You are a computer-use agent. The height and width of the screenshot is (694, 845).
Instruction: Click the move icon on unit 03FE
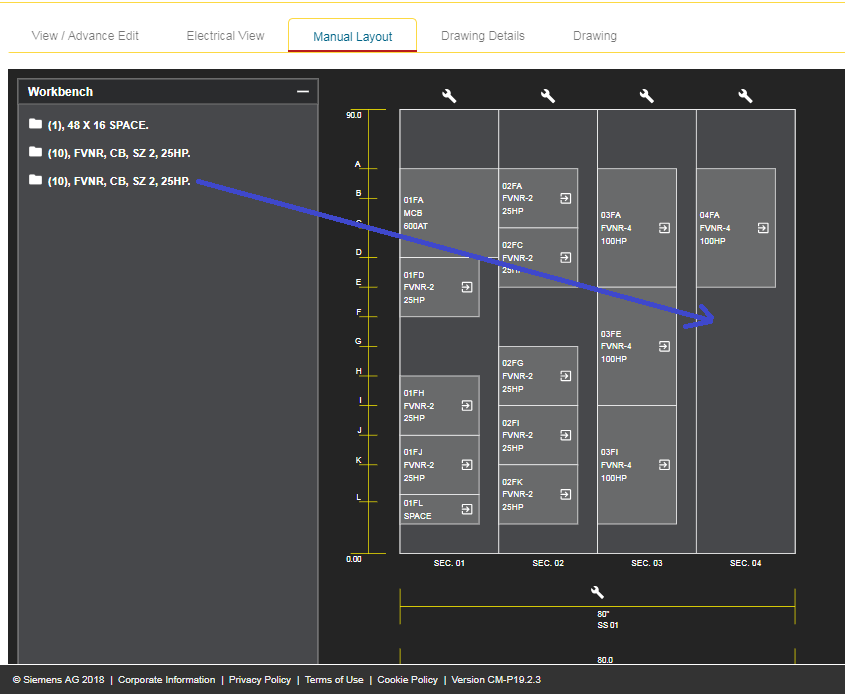[665, 346]
